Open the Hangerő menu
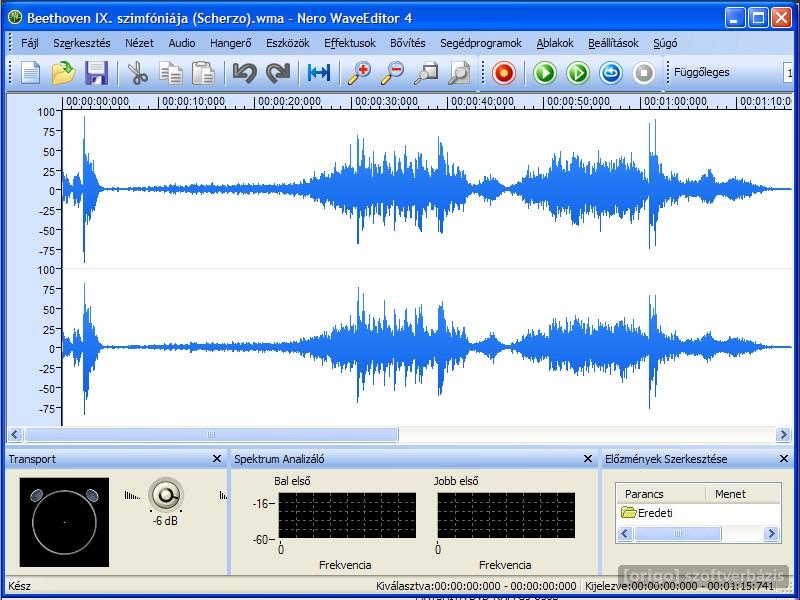 pos(231,43)
